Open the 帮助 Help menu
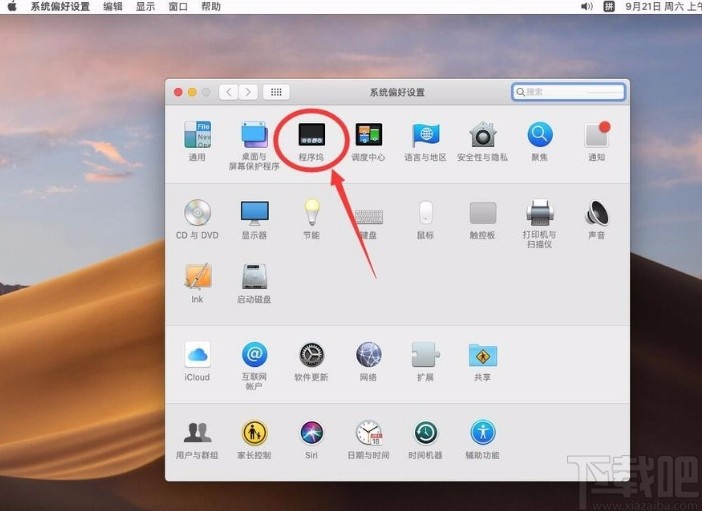The width and height of the screenshot is (702, 511). point(210,6)
